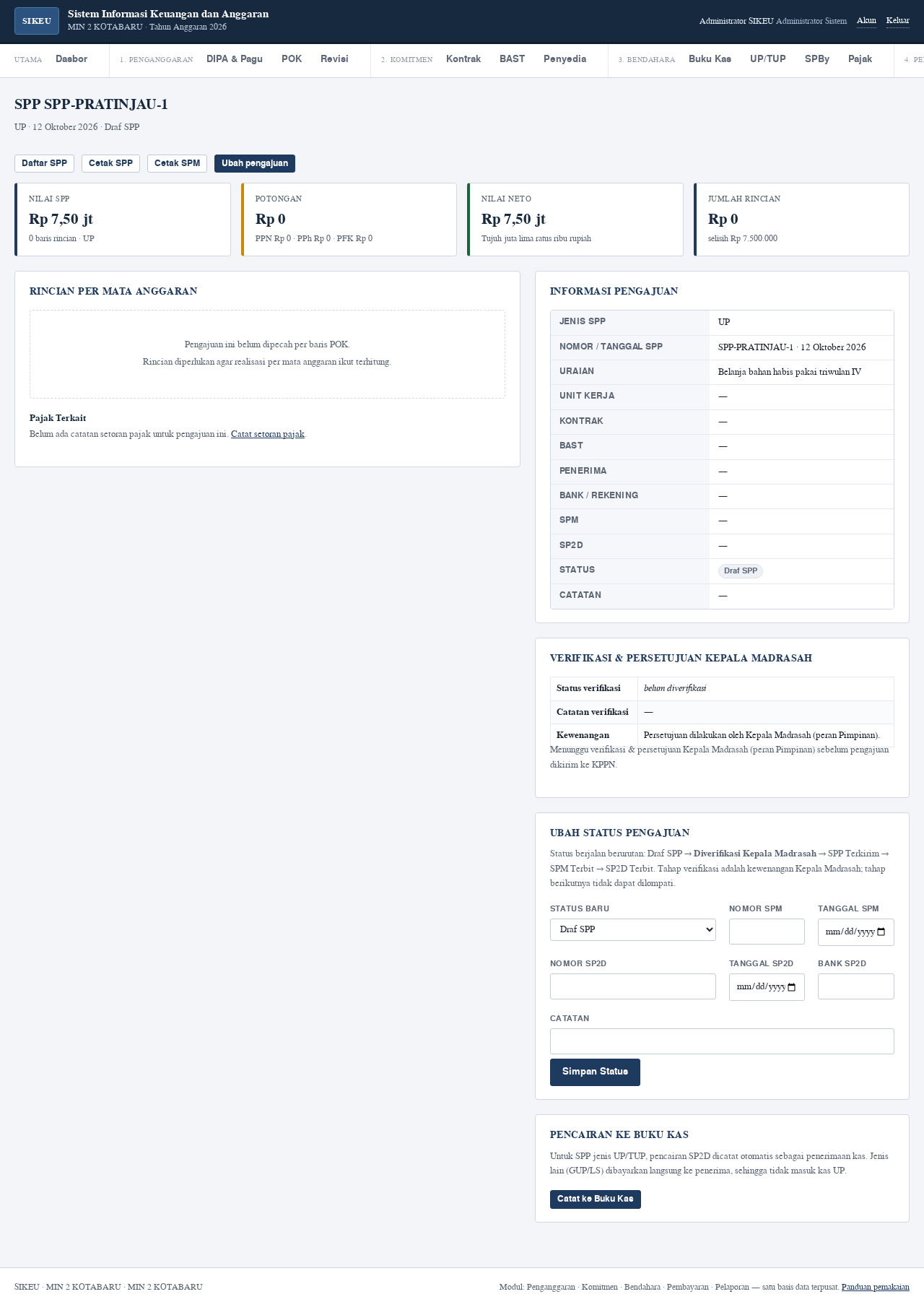Open the Panduan pemakaian footer link
The image size is (924, 1315).
tap(875, 1287)
